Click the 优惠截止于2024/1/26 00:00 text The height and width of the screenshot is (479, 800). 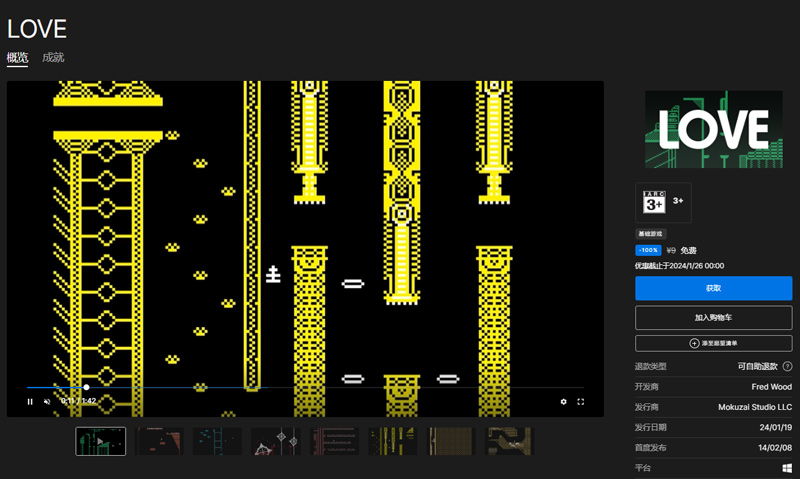(679, 266)
